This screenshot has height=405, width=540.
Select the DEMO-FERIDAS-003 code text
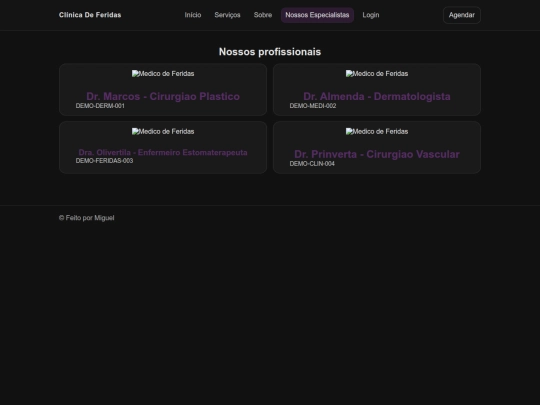coord(104,161)
